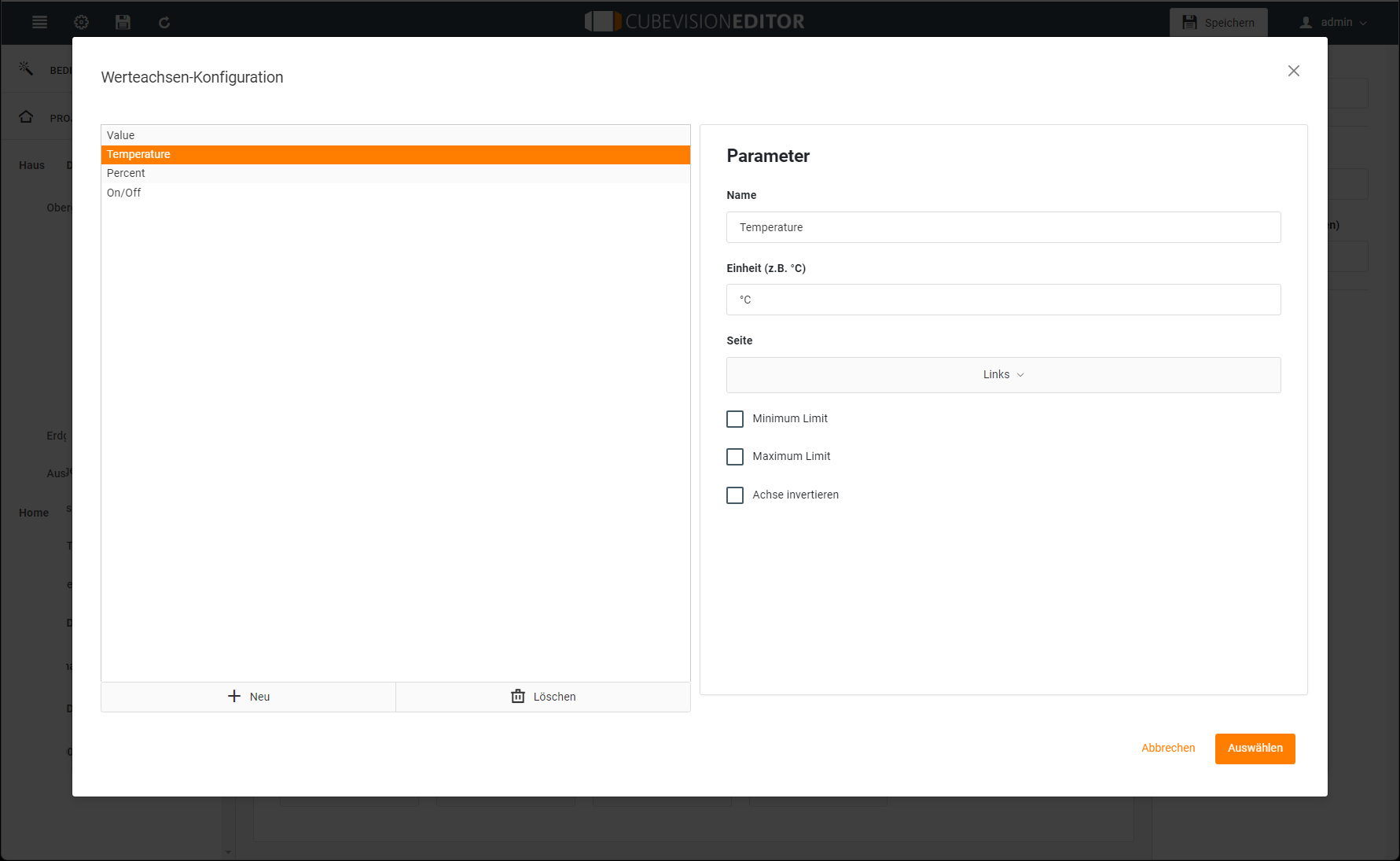Click the magic wand icon in sidebar
This screenshot has height=861, width=1400.
coord(26,69)
